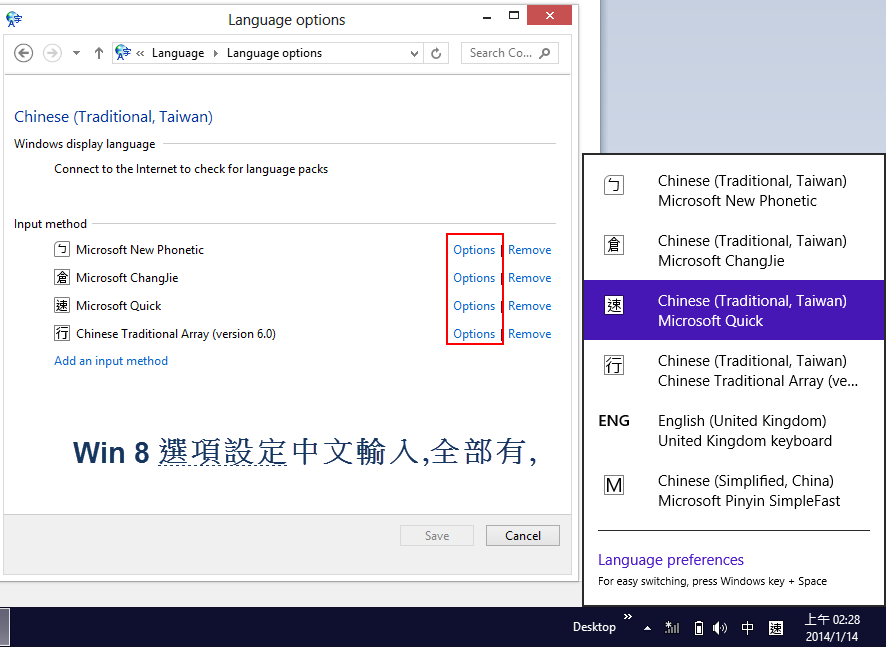Click Add an input method link

111,361
